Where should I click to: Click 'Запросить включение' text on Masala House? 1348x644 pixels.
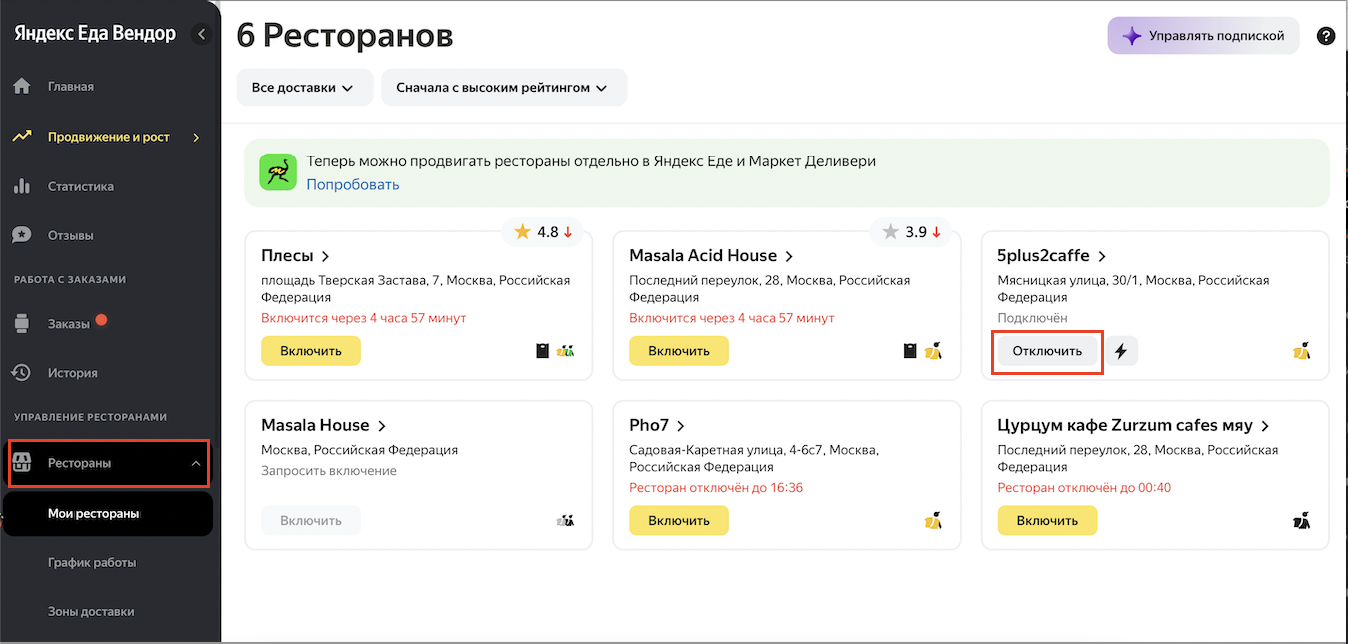click(x=329, y=470)
